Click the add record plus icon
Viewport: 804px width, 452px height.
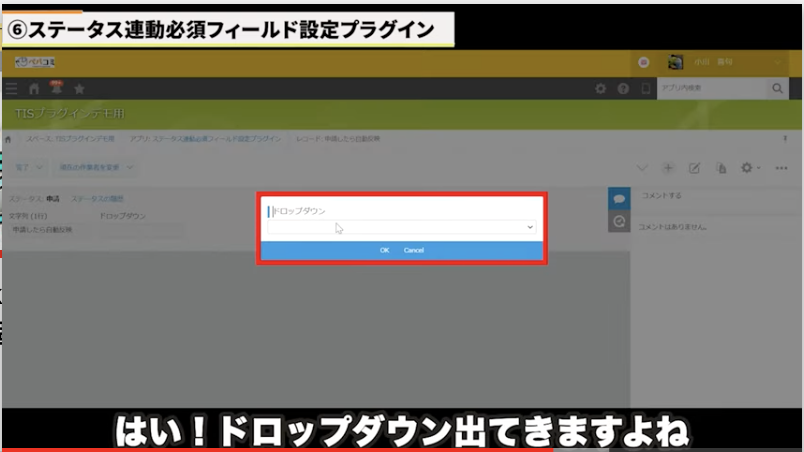coord(669,168)
